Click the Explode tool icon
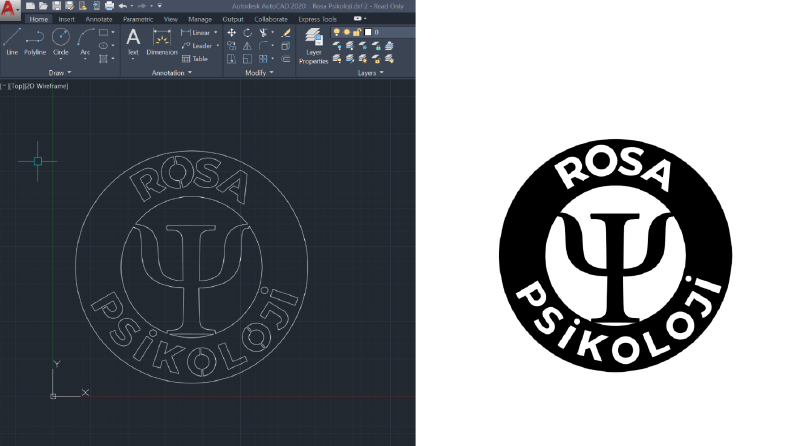The height and width of the screenshot is (446, 793). click(x=286, y=46)
